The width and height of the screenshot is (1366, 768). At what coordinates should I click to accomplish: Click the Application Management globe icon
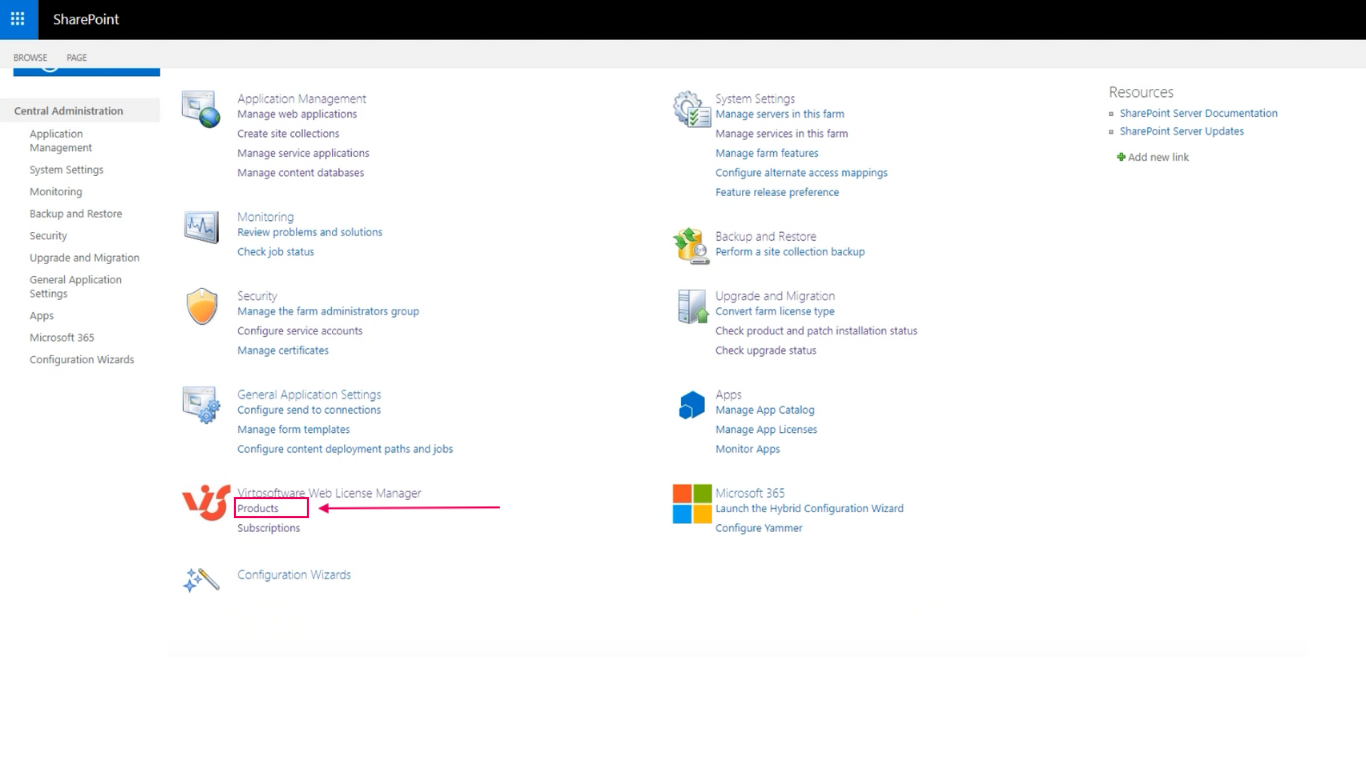(x=200, y=106)
